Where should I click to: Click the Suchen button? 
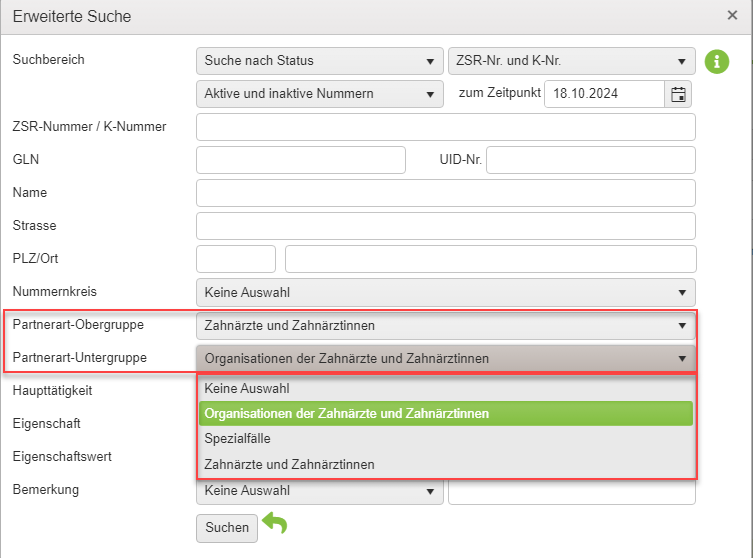227,528
